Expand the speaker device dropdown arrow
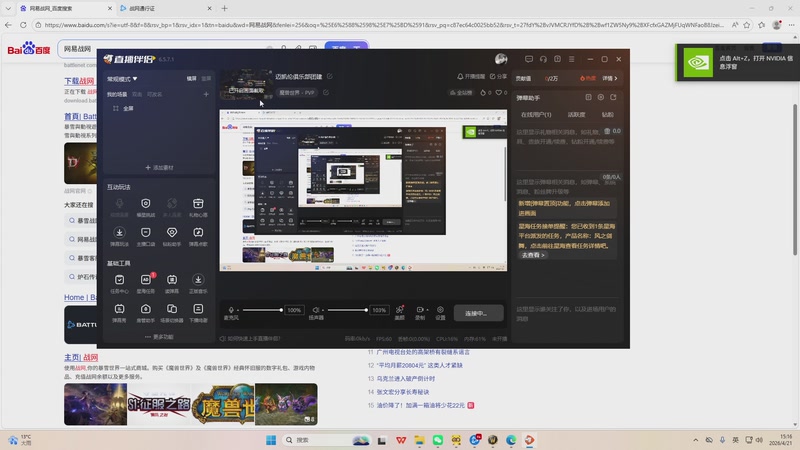800x450 pixels. (322, 310)
